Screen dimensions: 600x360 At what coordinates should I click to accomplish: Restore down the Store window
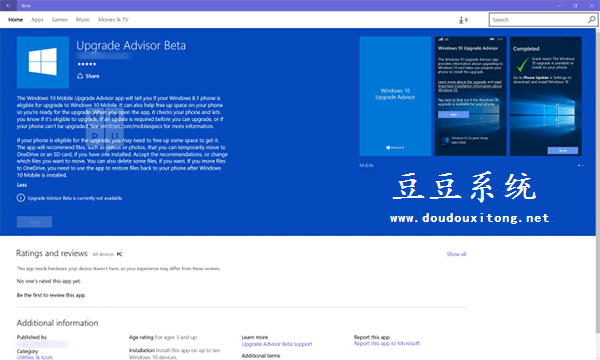coord(575,5)
